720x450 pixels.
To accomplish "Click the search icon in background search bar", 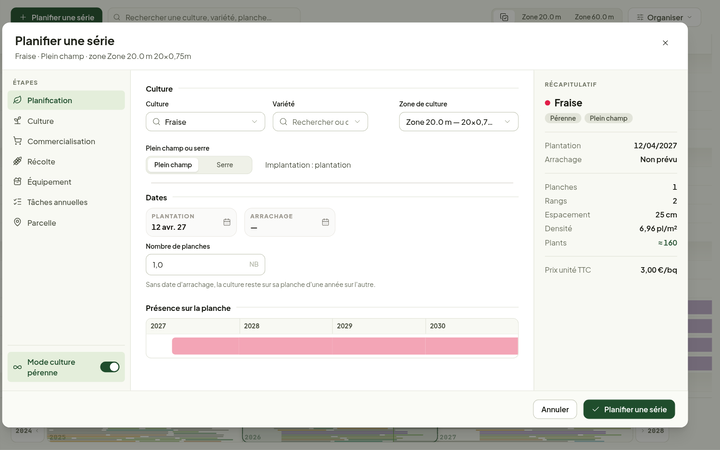I will coord(117,17).
